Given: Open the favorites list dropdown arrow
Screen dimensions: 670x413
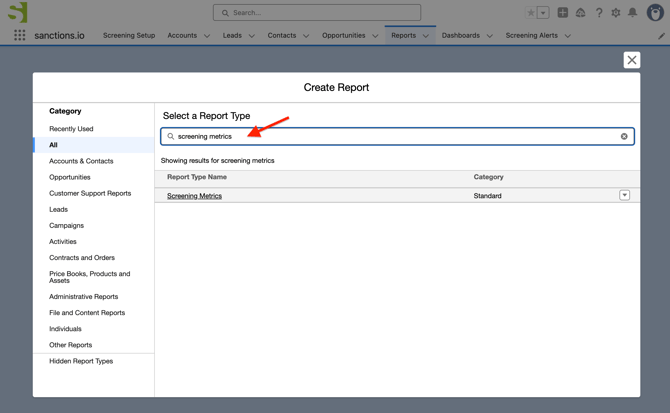Looking at the screenshot, I should (543, 13).
